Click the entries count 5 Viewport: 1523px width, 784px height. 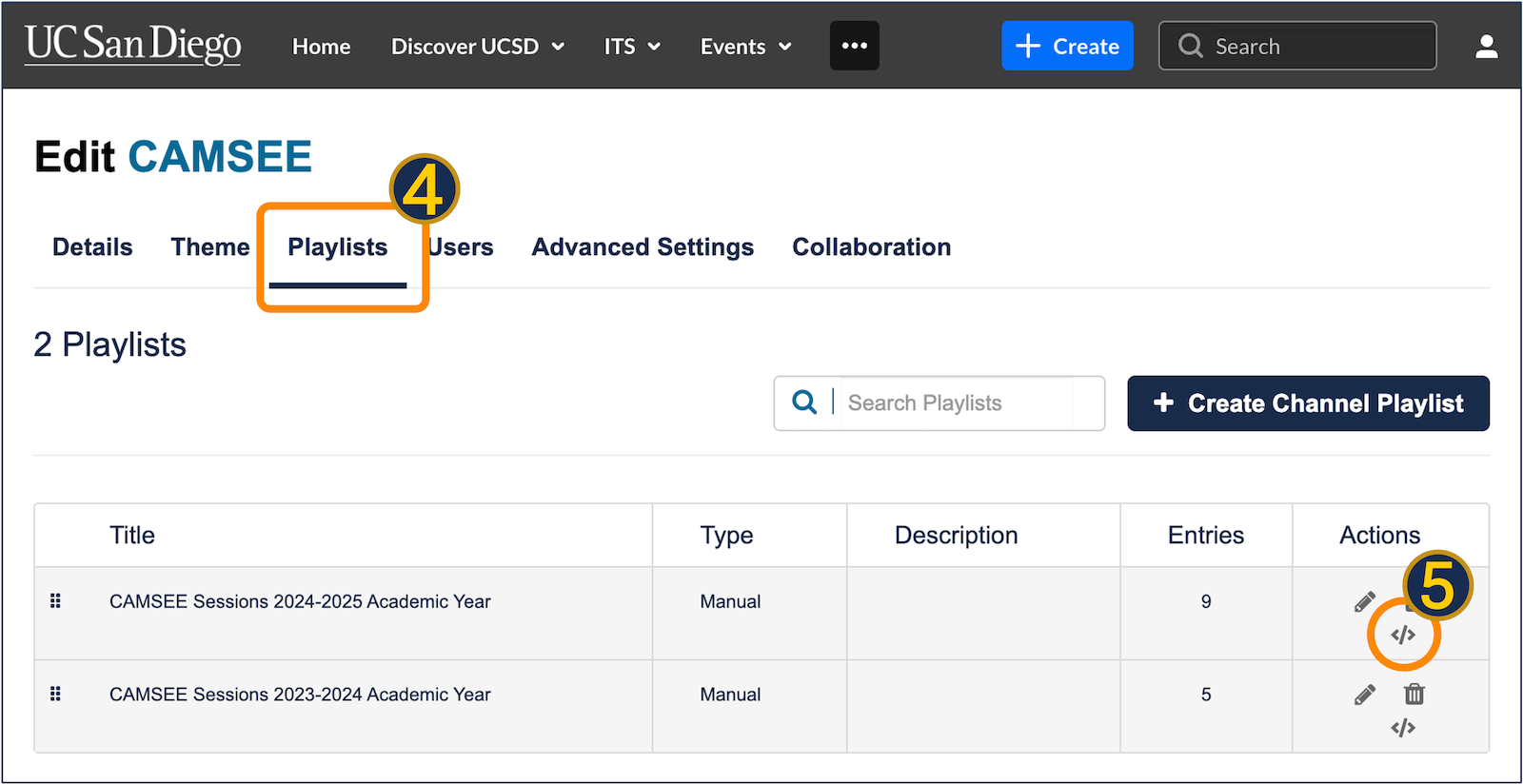1206,695
